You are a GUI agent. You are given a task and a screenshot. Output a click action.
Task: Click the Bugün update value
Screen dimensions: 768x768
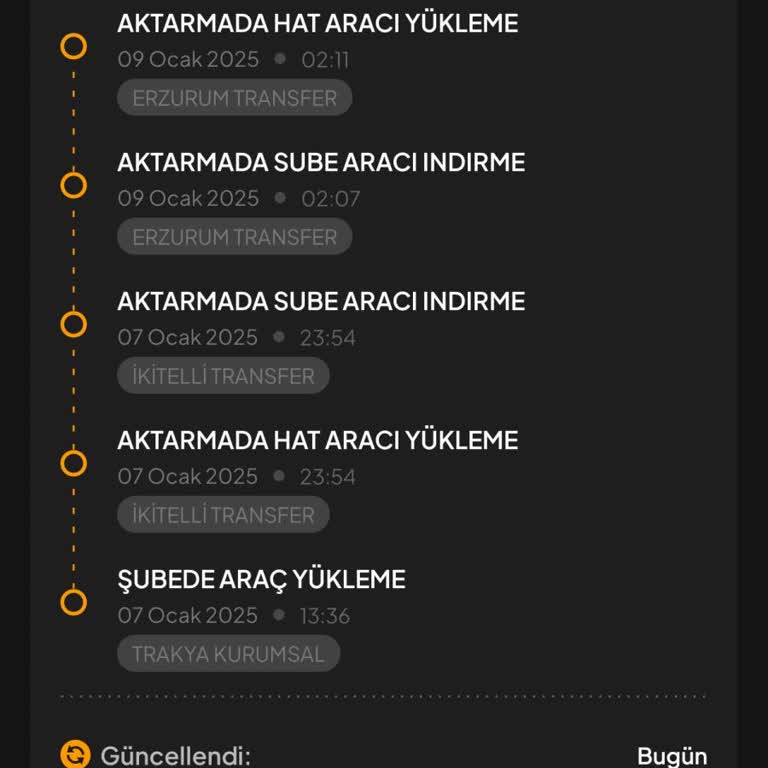coord(672,756)
